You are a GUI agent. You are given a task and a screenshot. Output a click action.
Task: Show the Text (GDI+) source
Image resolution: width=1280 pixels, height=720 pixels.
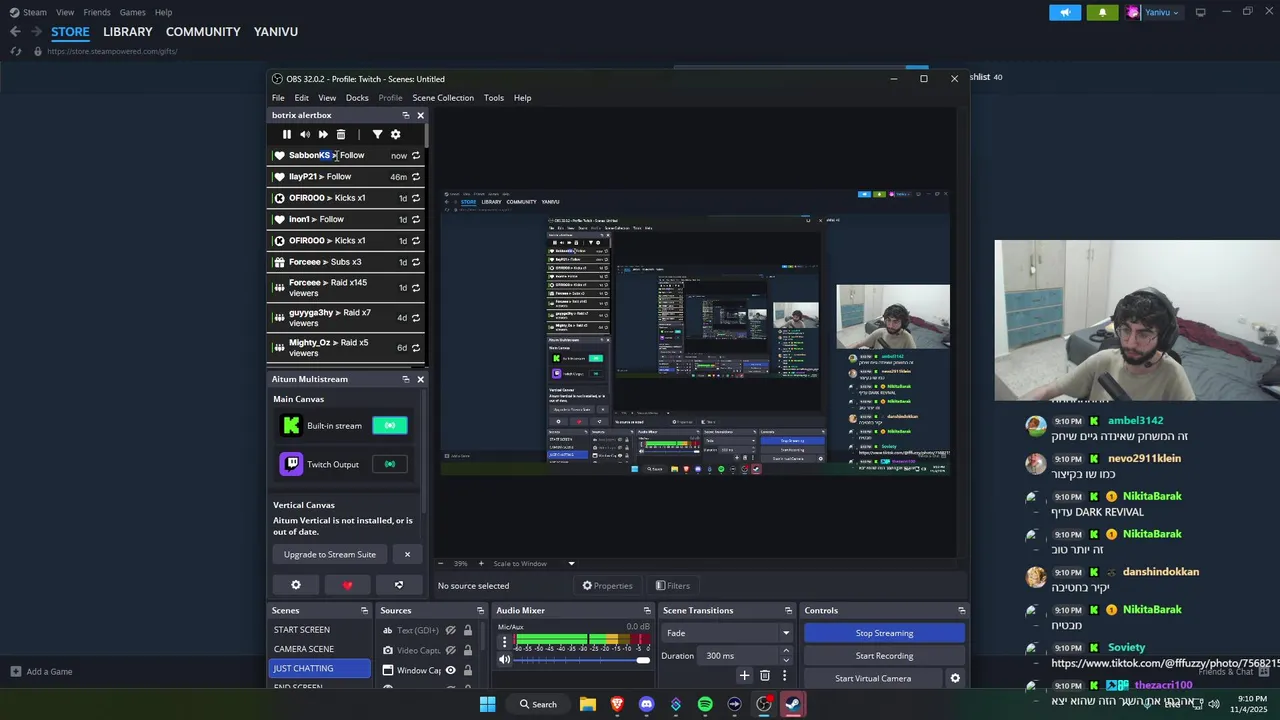pos(451,630)
